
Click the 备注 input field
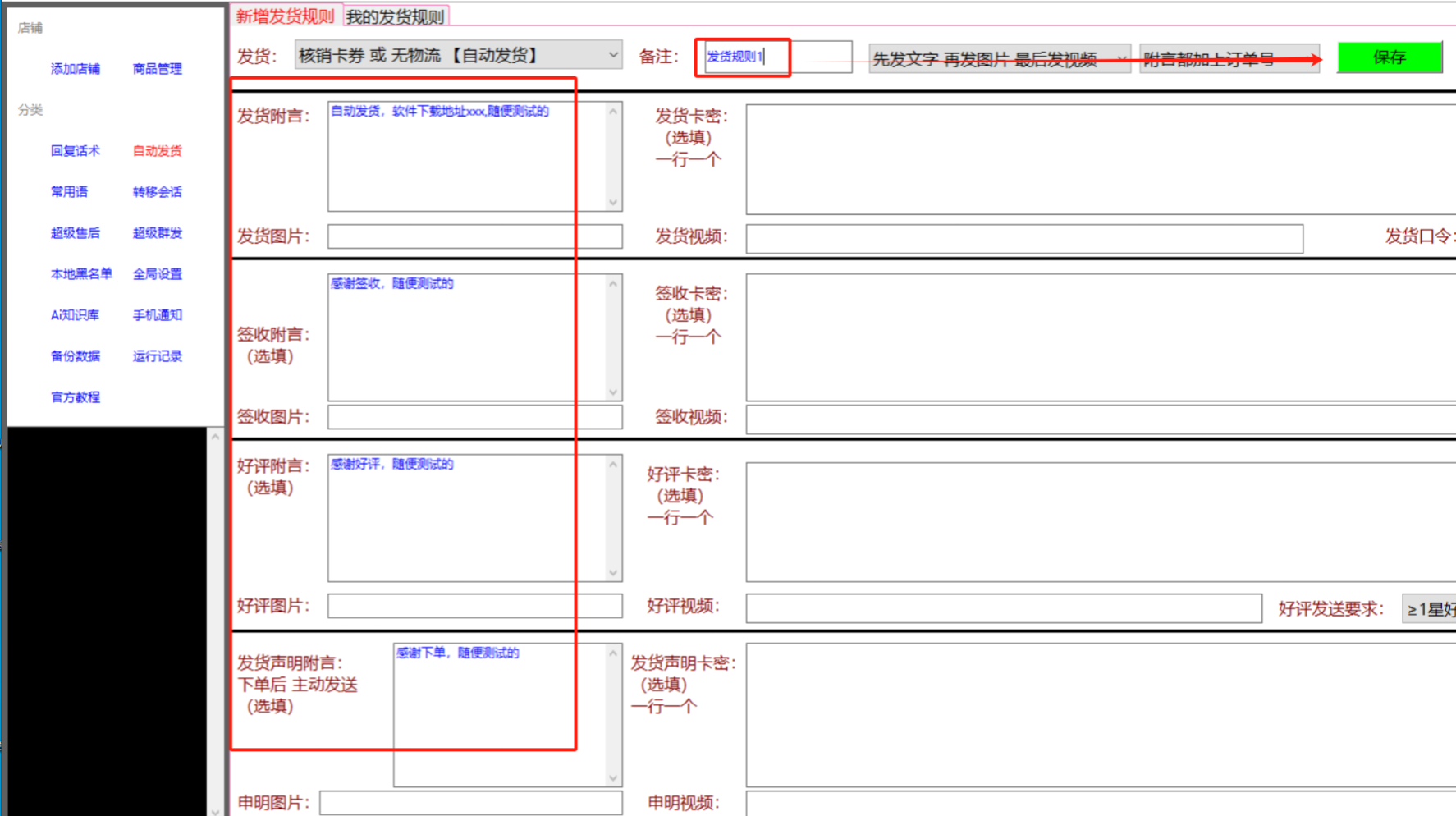point(776,57)
